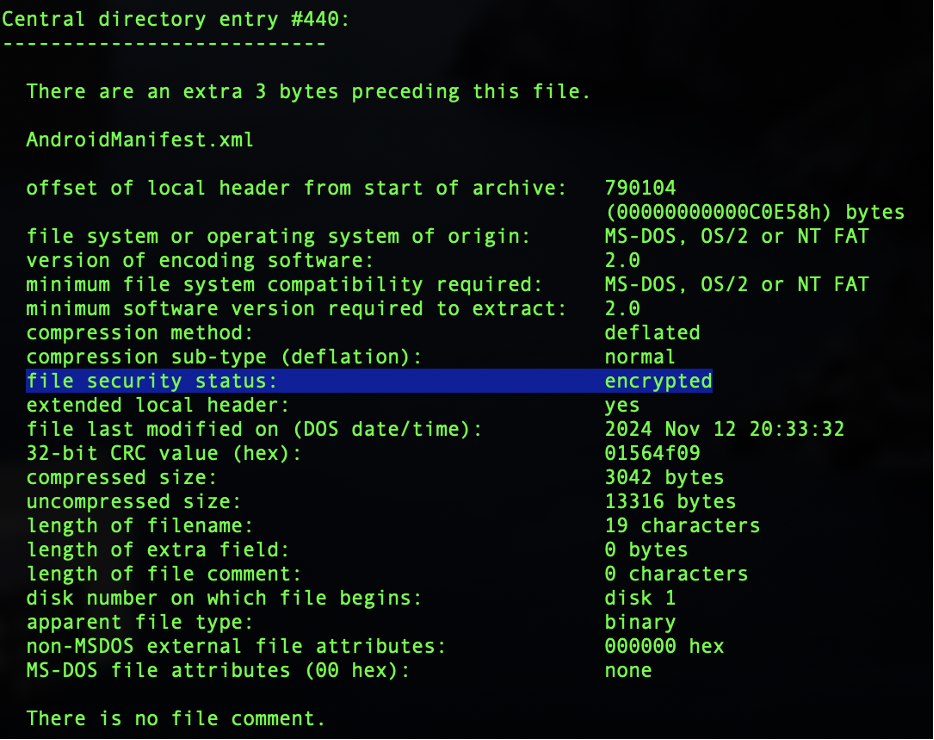
Task: Select the highlighted value 'encrypted'
Action: (x=658, y=381)
